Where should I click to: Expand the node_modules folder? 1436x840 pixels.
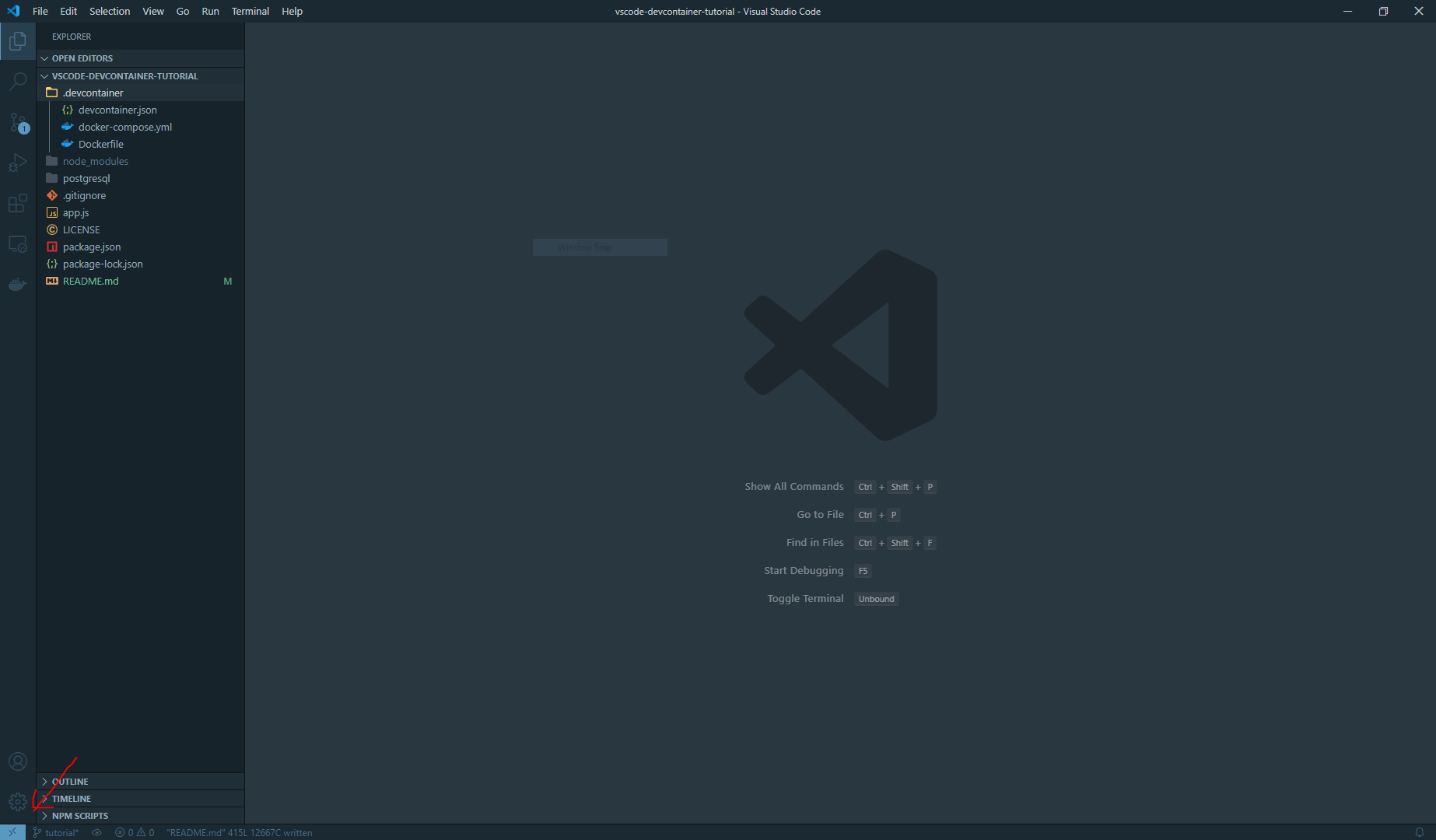tap(140, 161)
